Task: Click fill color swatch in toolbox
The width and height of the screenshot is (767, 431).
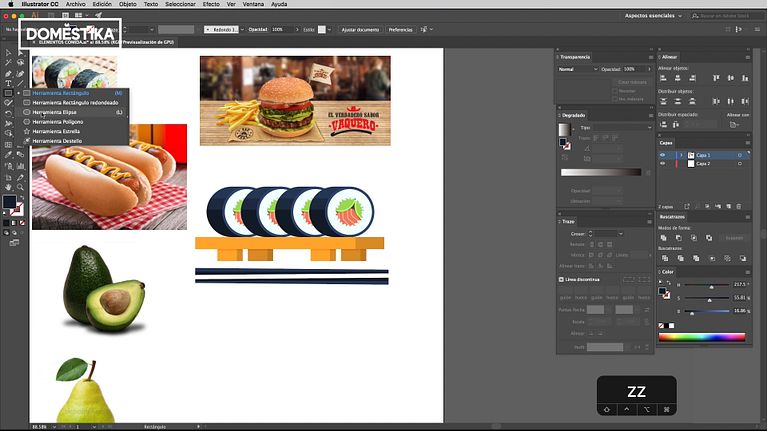Action: coord(9,202)
